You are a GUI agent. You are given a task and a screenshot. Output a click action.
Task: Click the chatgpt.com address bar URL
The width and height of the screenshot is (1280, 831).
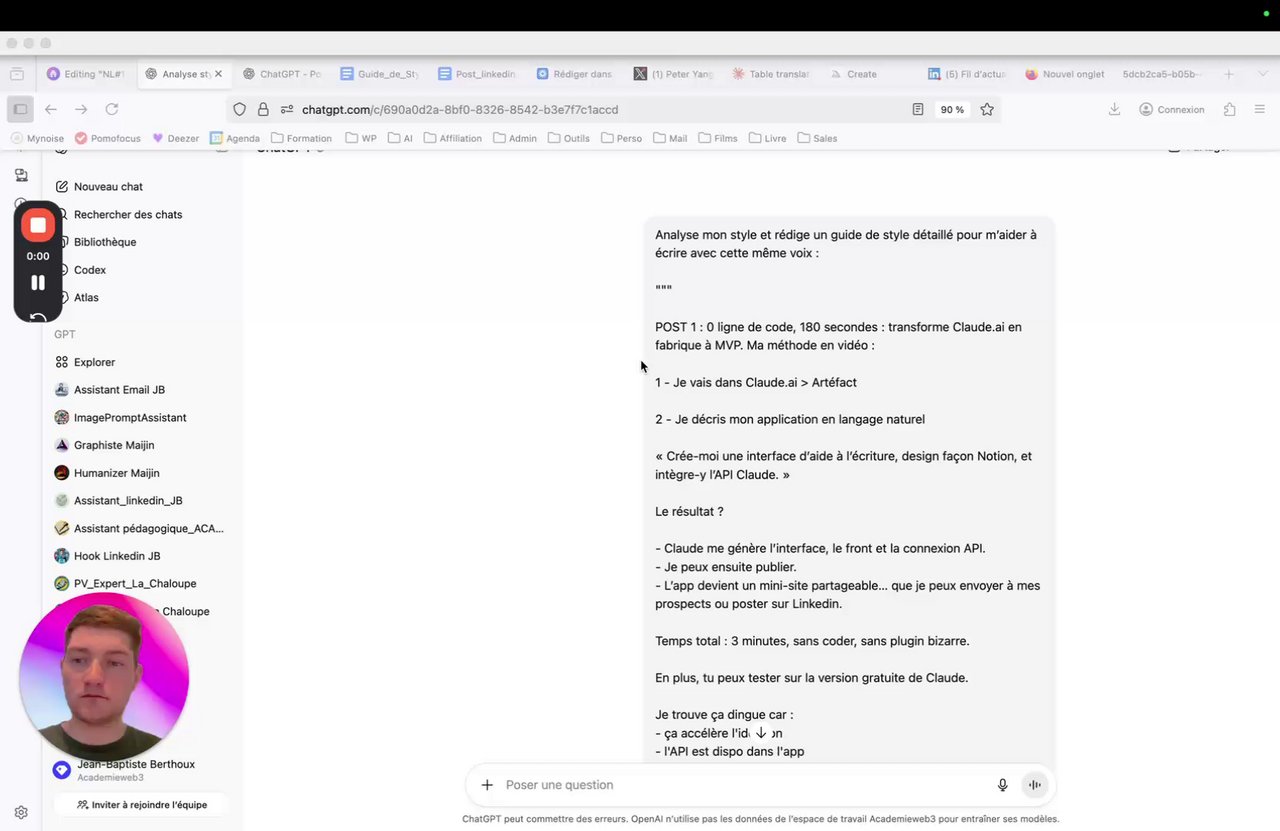tap(460, 109)
